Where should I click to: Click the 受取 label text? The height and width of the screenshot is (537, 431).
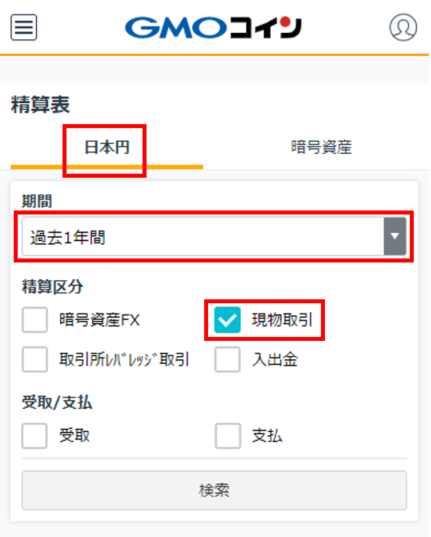coord(75,436)
